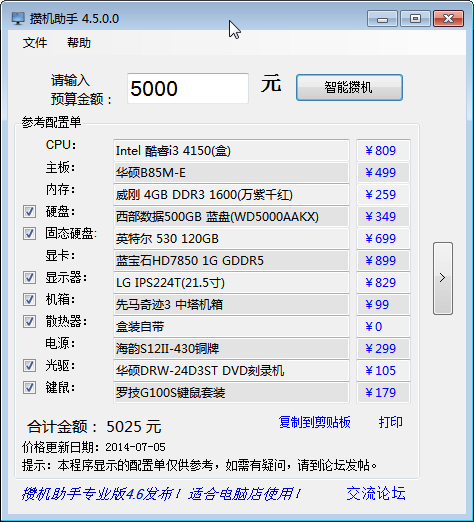Viewport: 474px width, 522px height.
Task: Click the ¥0 cooler price
Action: coord(383,327)
